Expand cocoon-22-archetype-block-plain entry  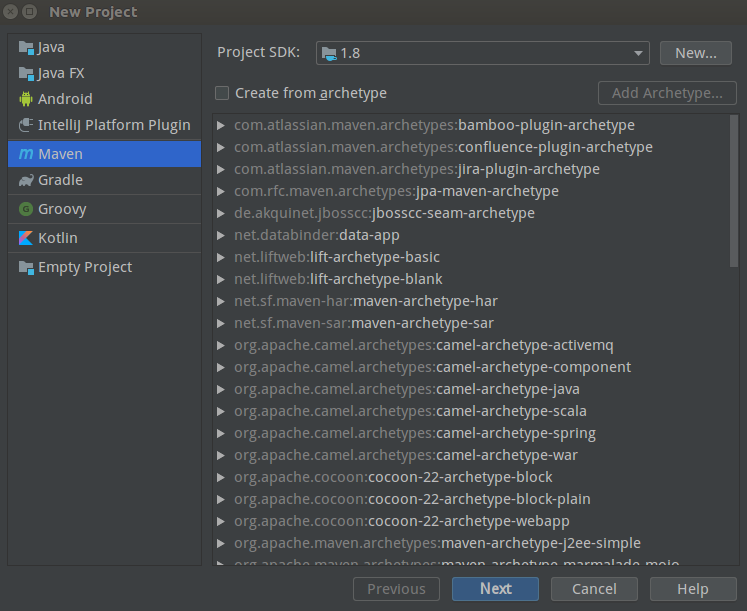tap(221, 499)
